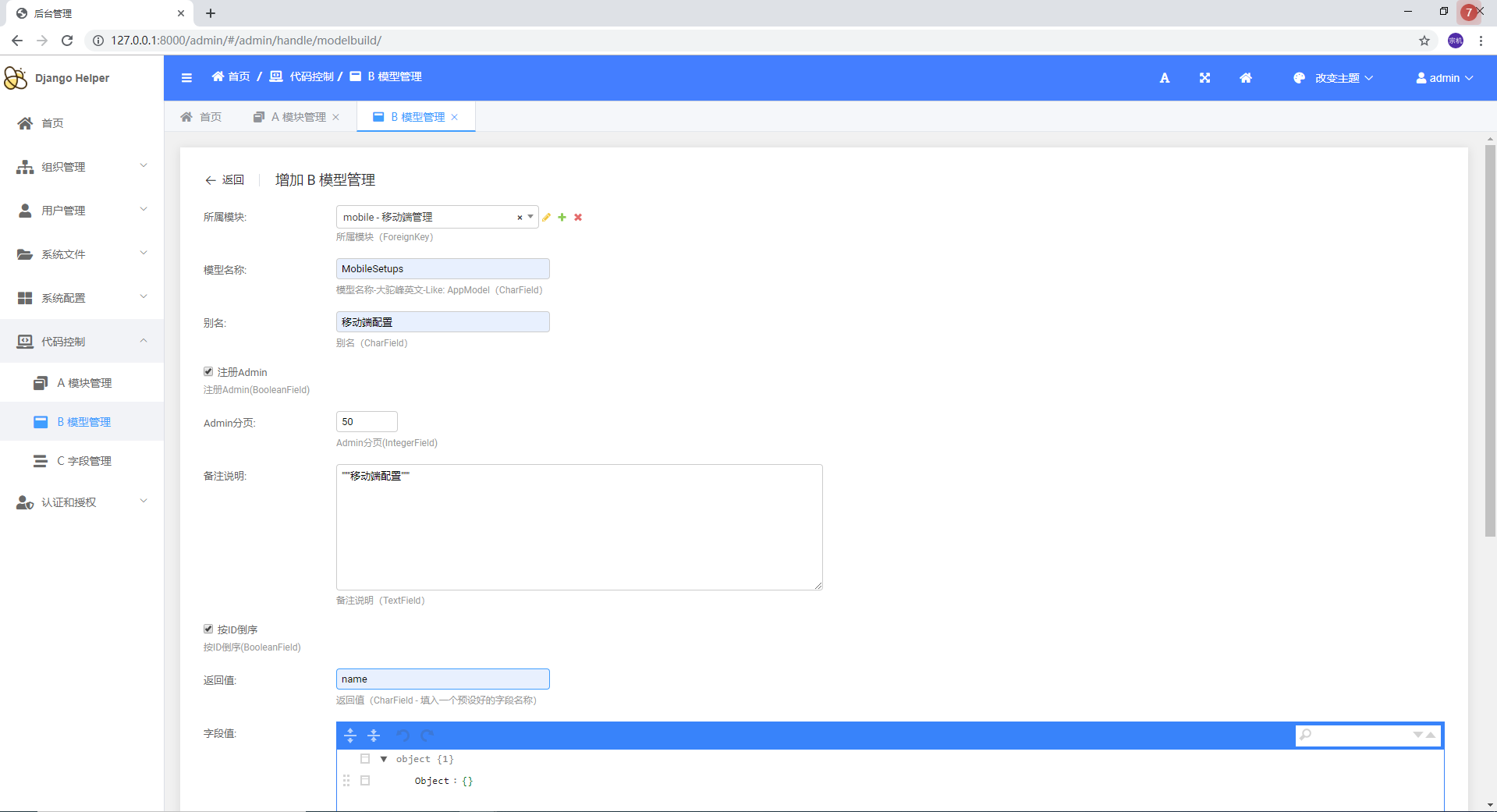Click the 返回 back link

tap(225, 180)
